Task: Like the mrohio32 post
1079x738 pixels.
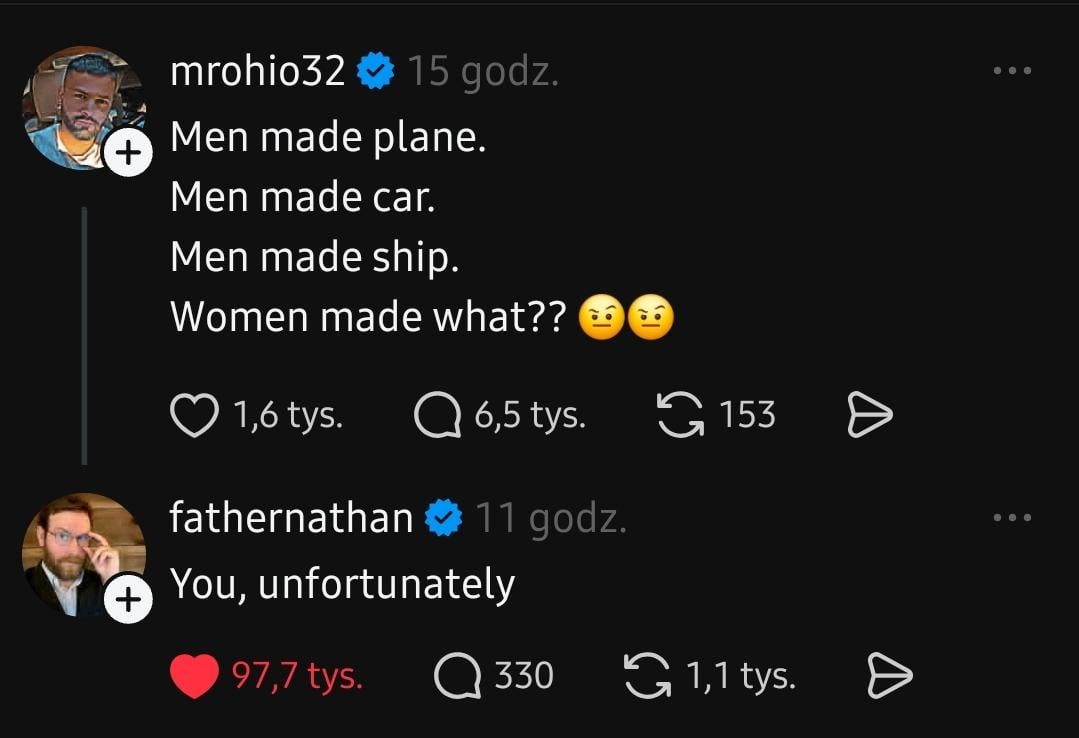Action: pyautogui.click(x=194, y=415)
